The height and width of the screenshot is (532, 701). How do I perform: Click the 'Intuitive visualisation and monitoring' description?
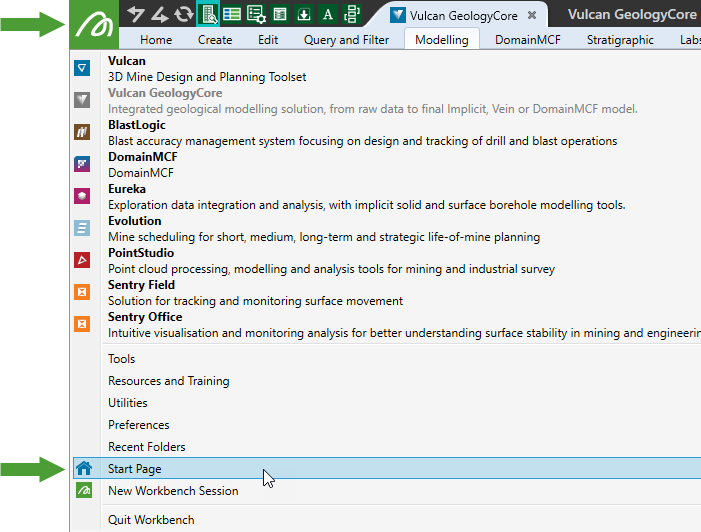coord(404,333)
